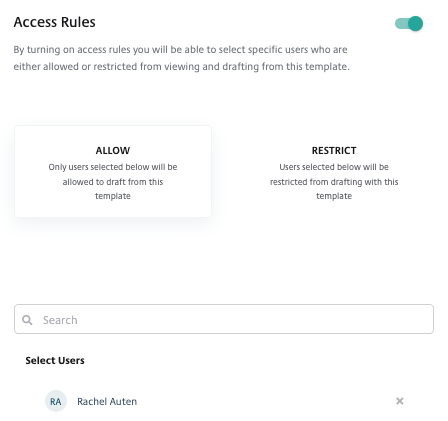Remove Rachel Auten with the X icon
448x421 pixels.
(400, 401)
